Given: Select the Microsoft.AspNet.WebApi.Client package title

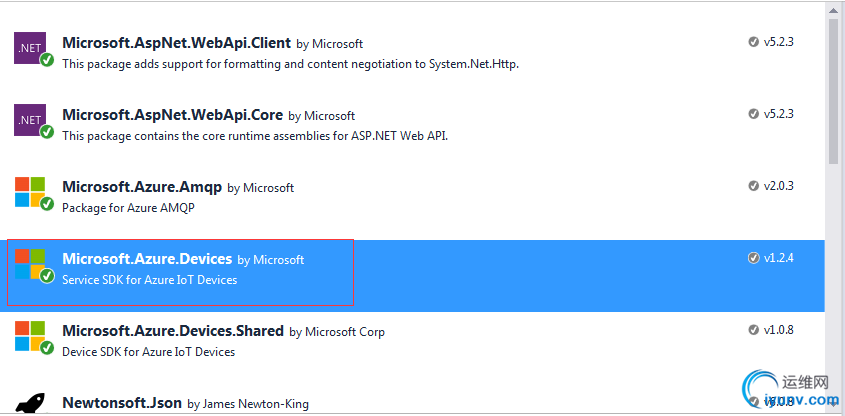Looking at the screenshot, I should 176,43.
